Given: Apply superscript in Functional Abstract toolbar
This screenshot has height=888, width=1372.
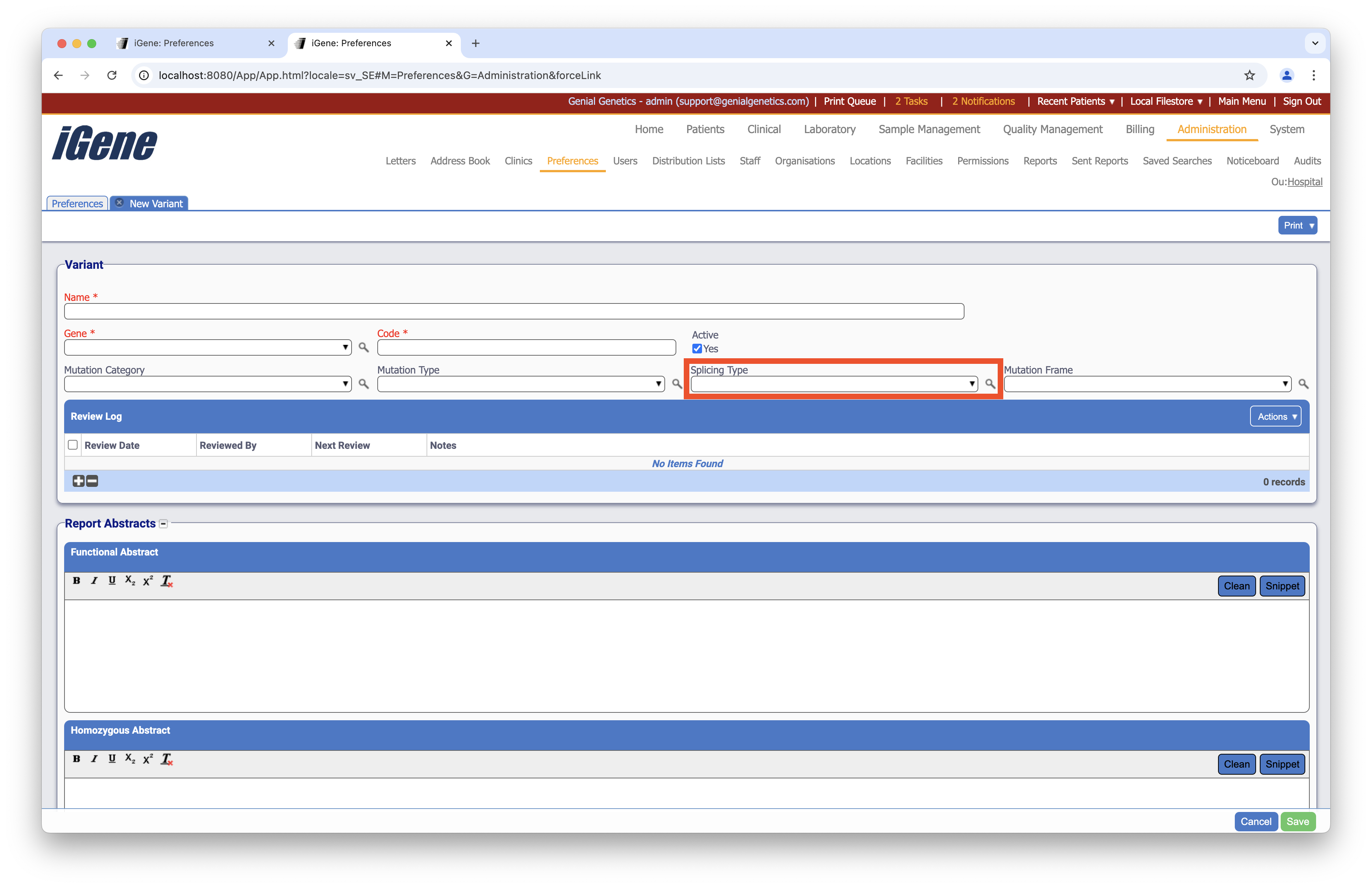Looking at the screenshot, I should click(x=148, y=581).
